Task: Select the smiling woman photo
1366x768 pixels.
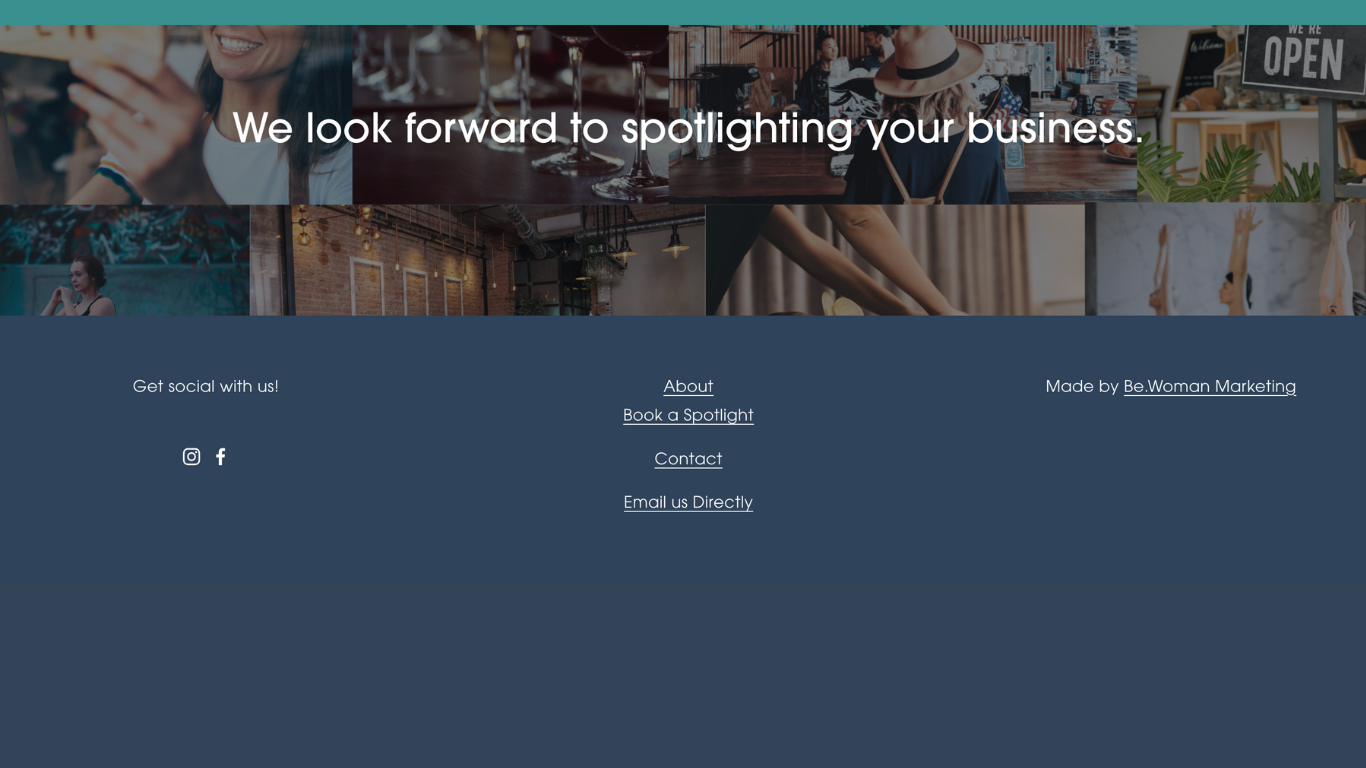Action: pos(176,114)
